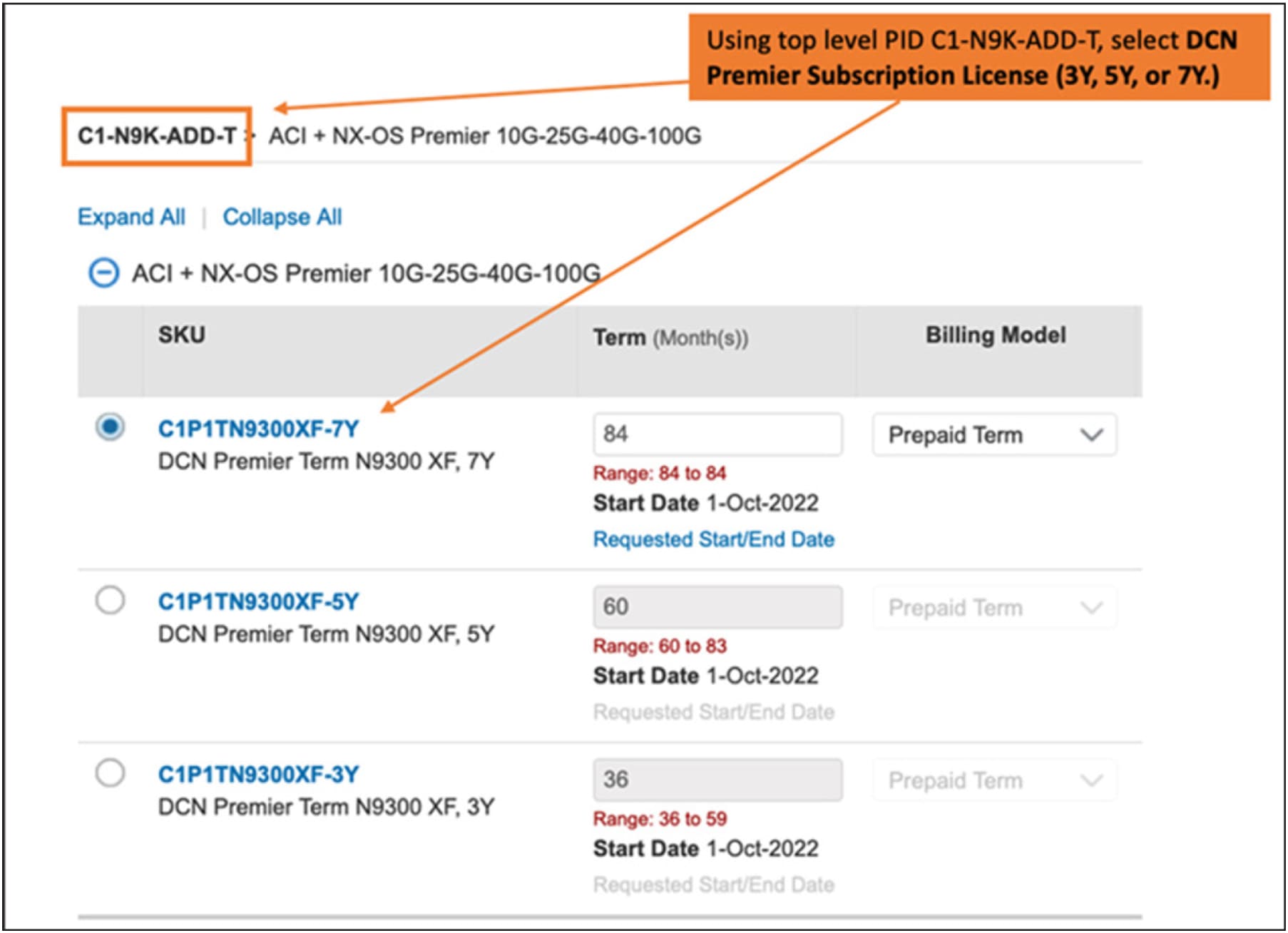Click the Collapse All link
1288x933 pixels.
[282, 216]
